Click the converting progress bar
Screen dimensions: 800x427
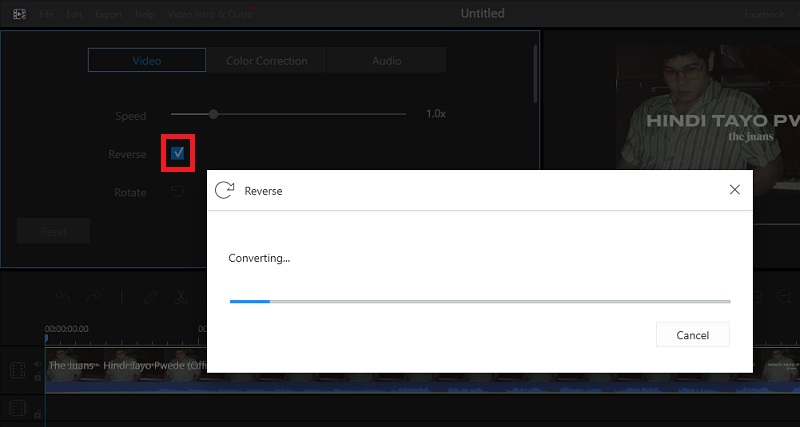480,302
